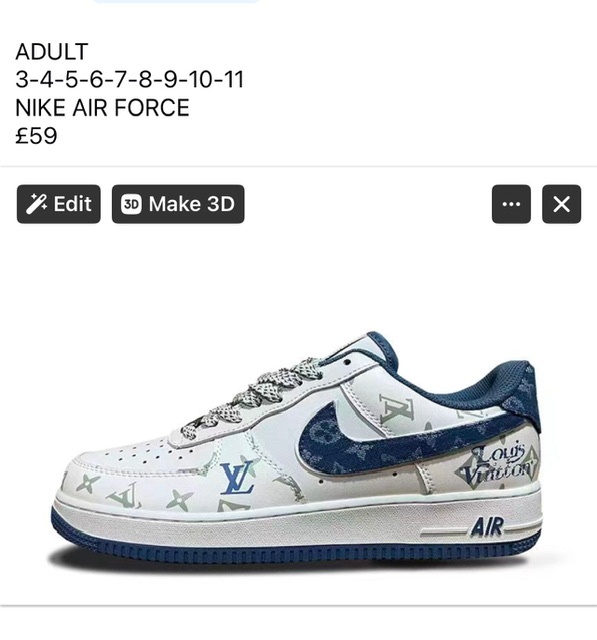Click the blue LV logo on shoe
Image resolution: width=597 pixels, height=640 pixels.
click(237, 478)
